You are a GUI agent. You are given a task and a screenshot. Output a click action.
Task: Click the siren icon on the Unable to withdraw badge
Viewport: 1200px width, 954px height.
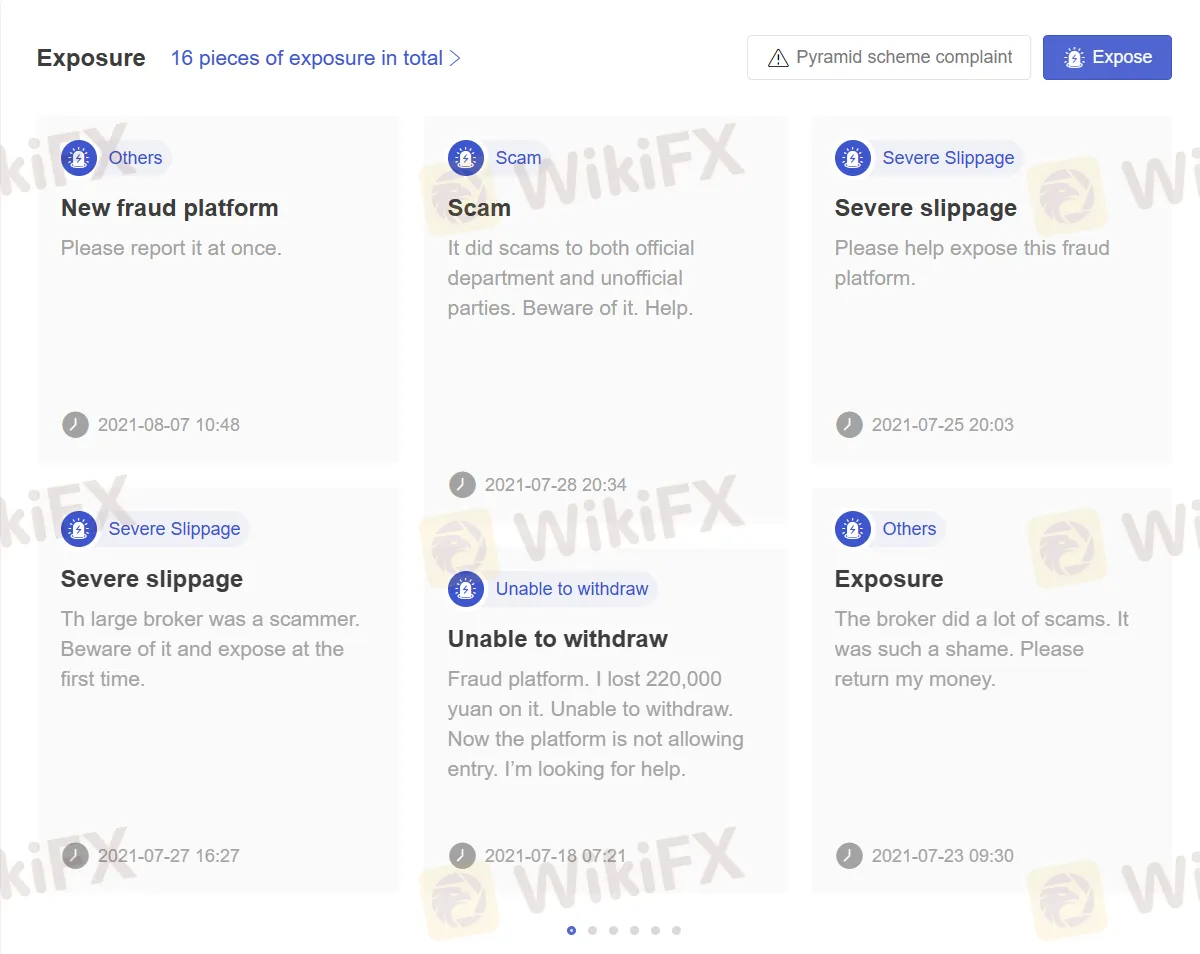coord(466,589)
